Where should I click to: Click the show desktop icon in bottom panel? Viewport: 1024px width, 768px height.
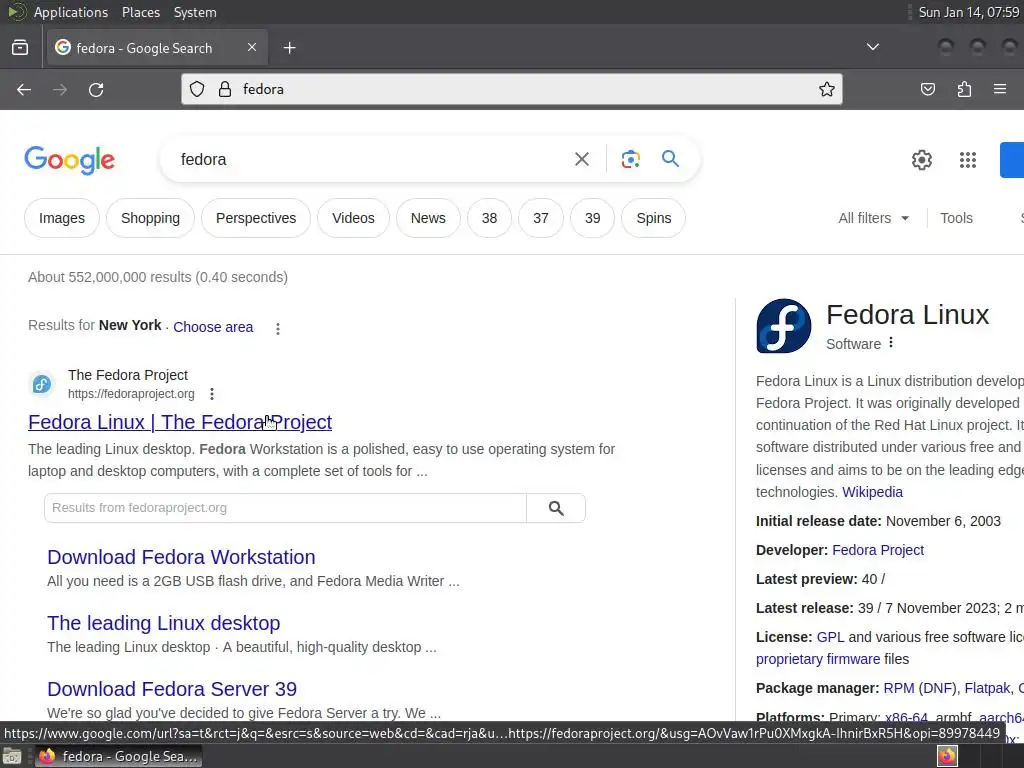(x=12, y=757)
